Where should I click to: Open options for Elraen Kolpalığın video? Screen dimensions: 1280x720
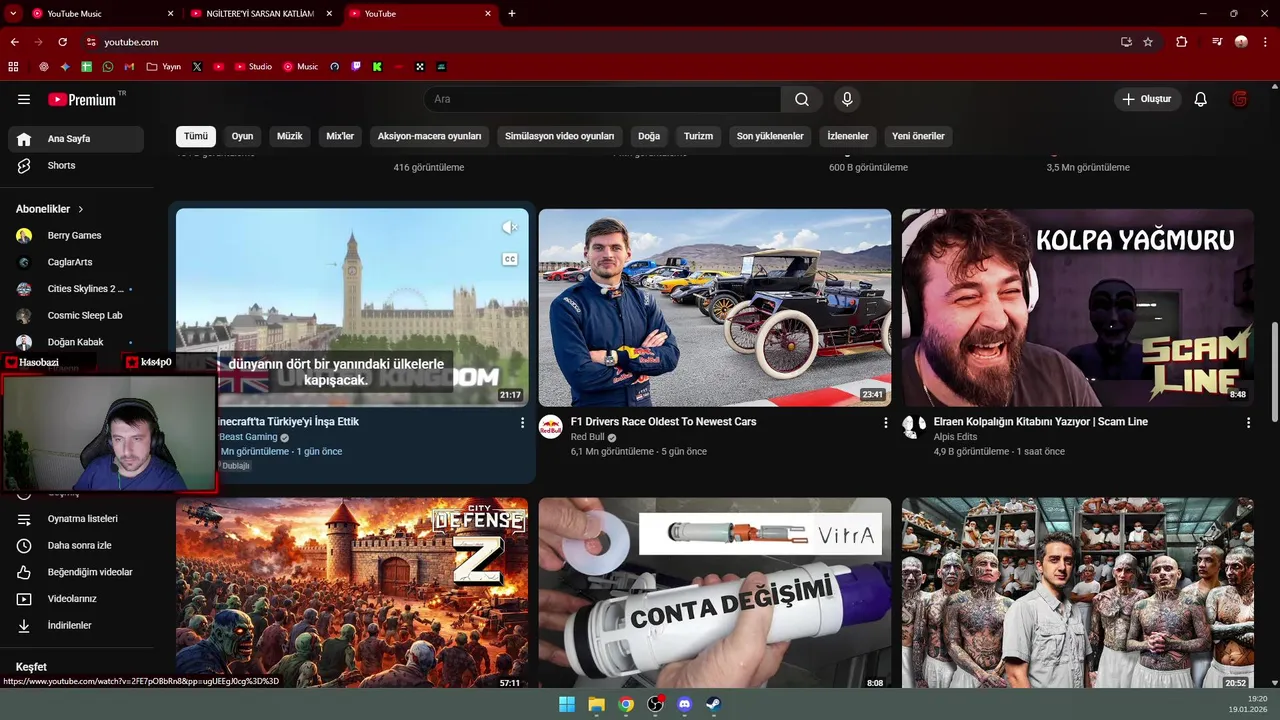[x=1248, y=423]
